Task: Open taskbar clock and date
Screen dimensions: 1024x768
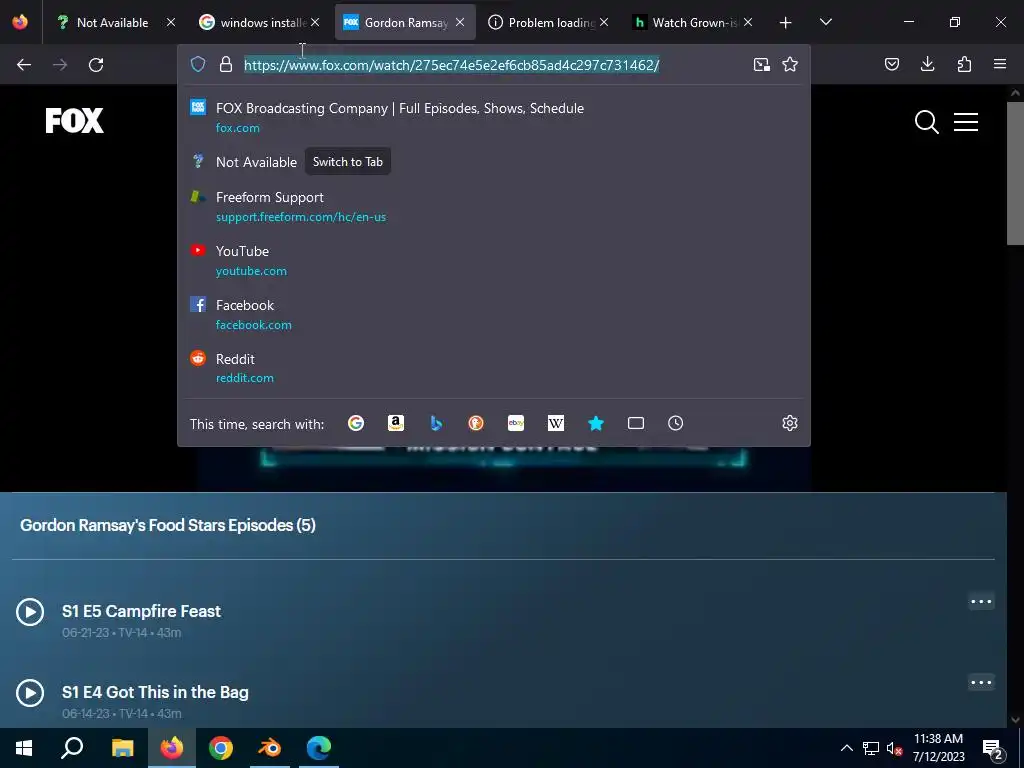Action: pos(938,748)
